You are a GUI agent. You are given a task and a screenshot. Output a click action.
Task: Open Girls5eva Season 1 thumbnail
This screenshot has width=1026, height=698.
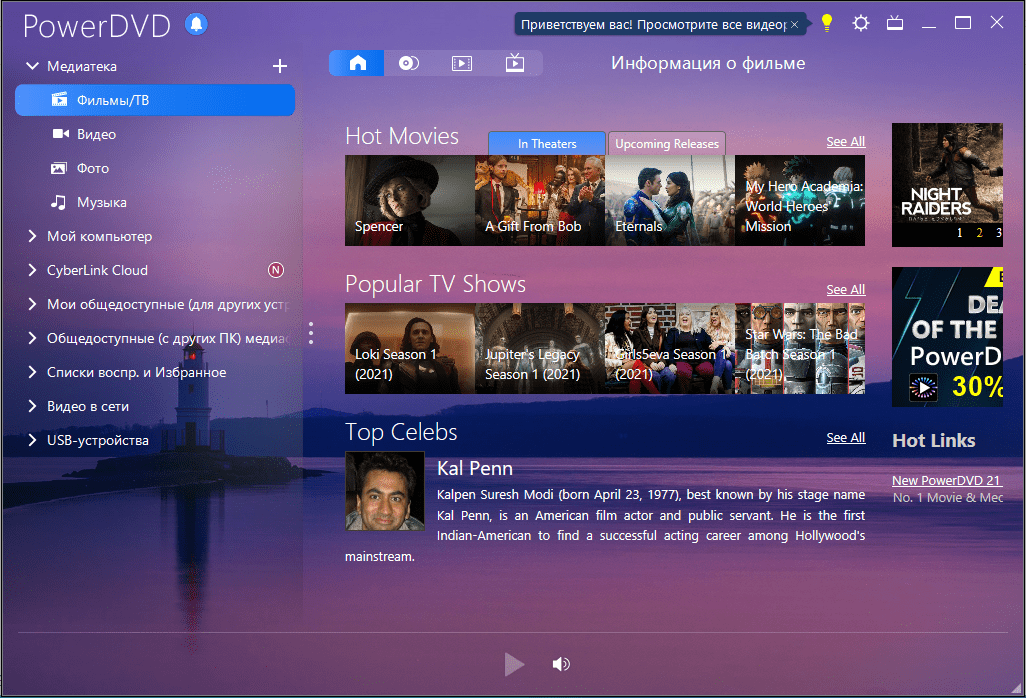(670, 348)
